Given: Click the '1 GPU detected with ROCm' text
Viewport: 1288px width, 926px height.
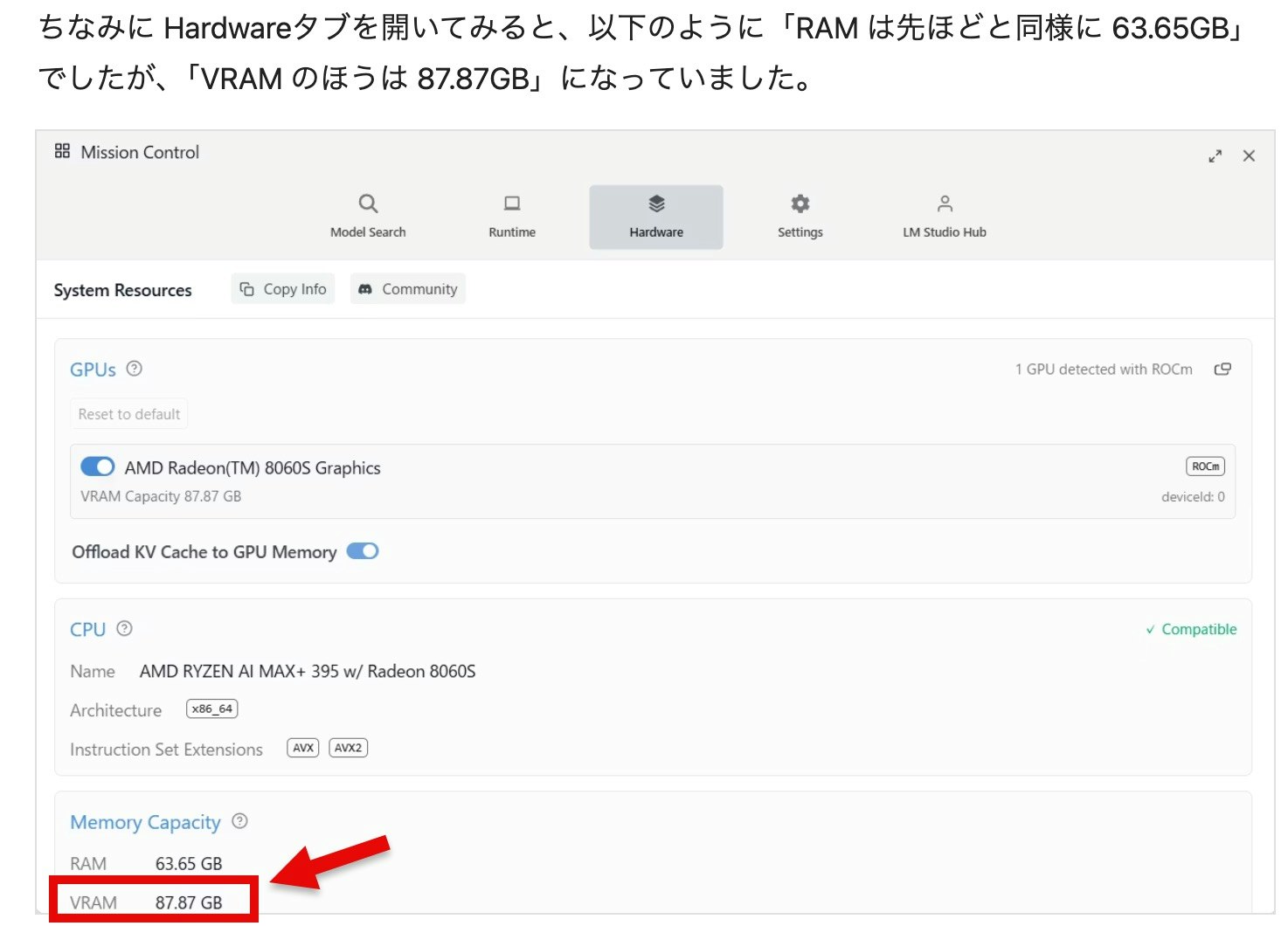Looking at the screenshot, I should click(x=1104, y=370).
